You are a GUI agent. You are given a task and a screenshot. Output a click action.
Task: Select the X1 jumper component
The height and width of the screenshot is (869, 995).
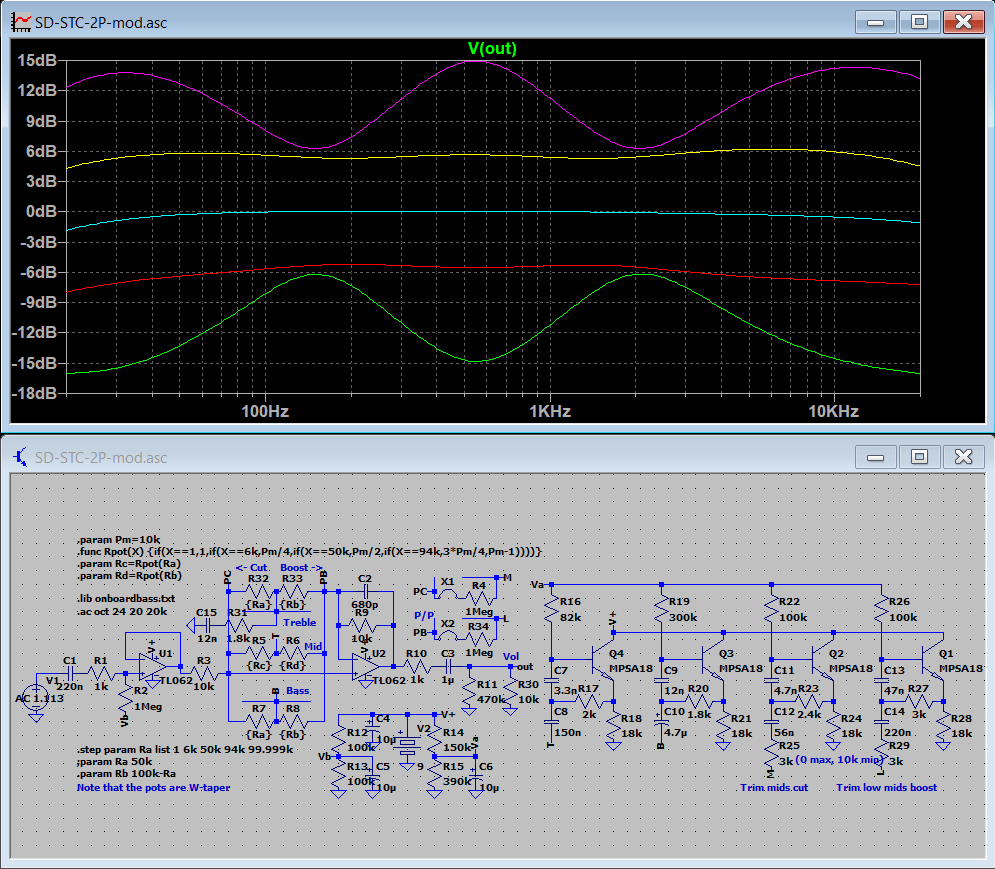(449, 592)
